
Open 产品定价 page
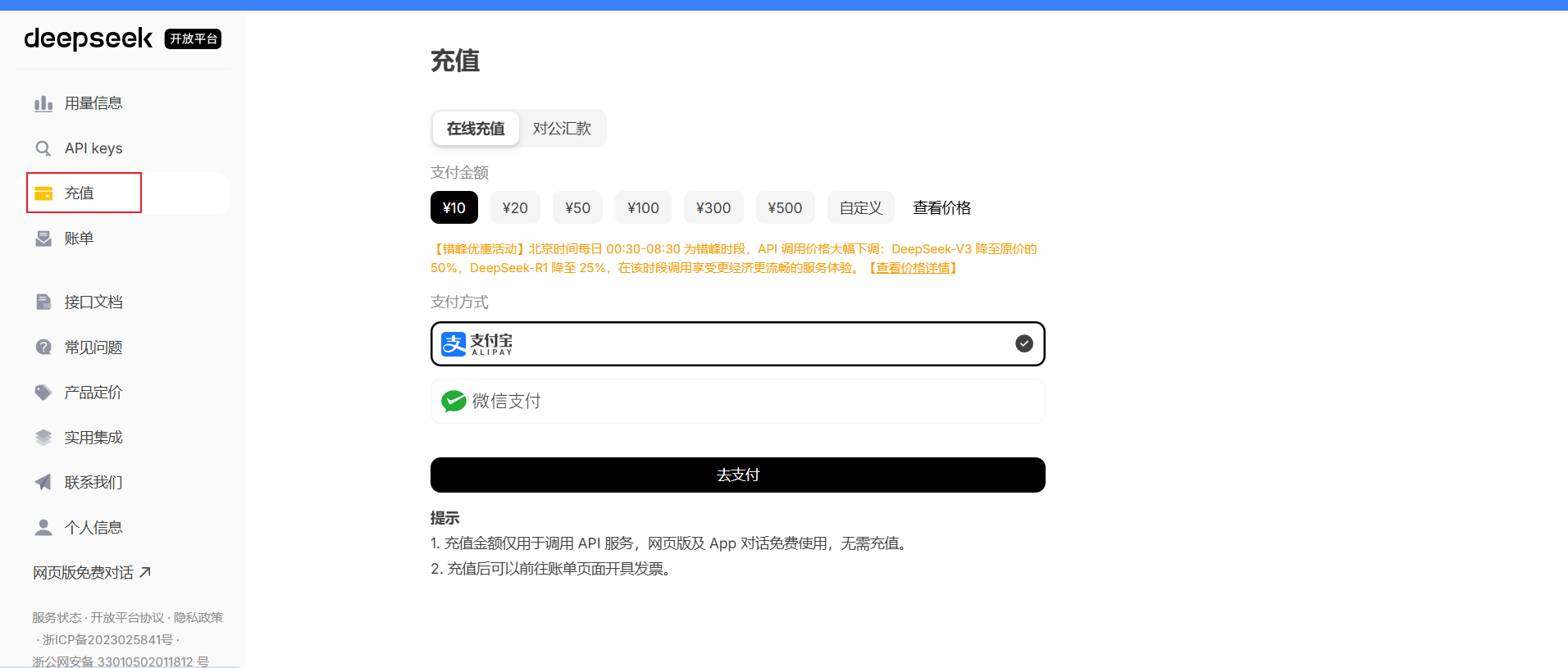click(123, 393)
